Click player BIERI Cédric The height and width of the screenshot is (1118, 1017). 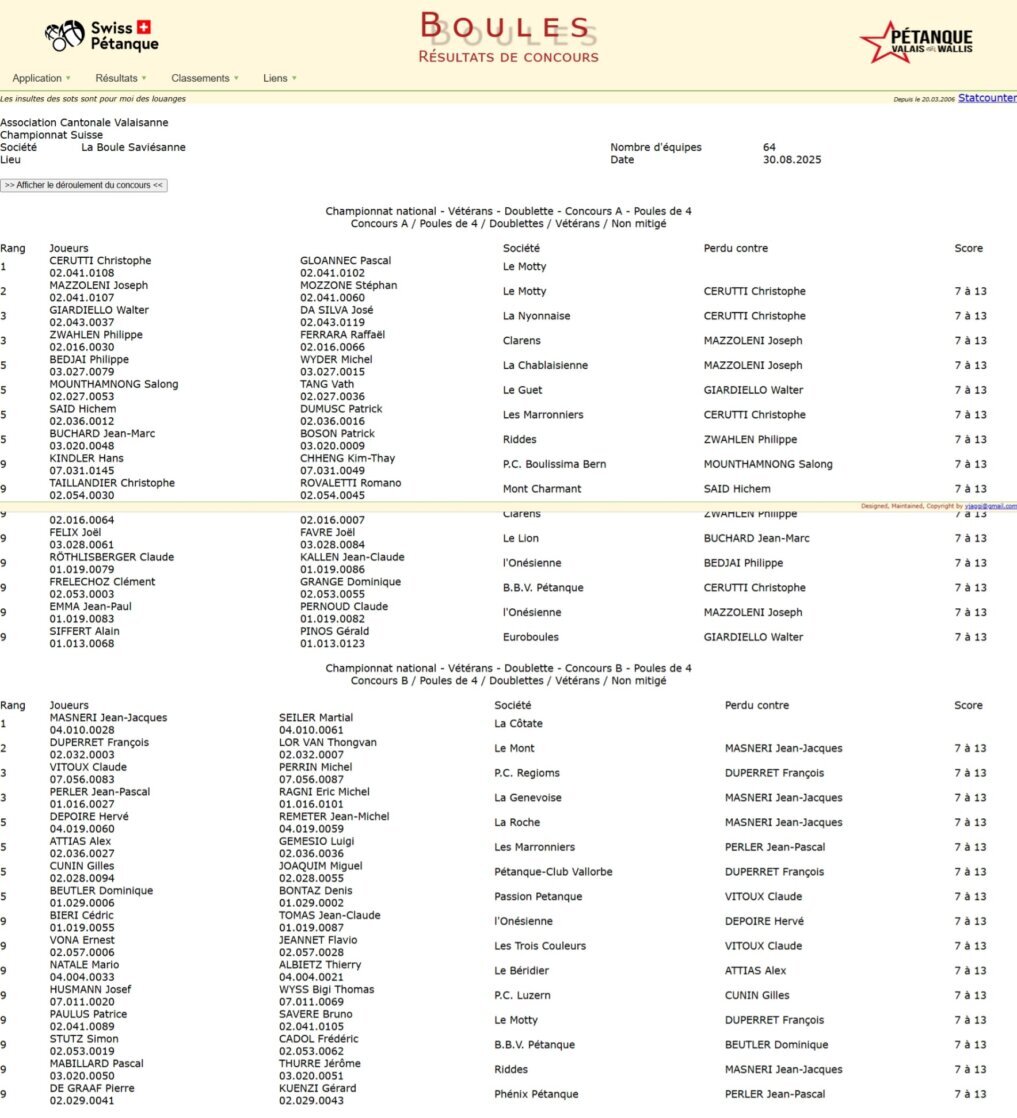[x=81, y=916]
